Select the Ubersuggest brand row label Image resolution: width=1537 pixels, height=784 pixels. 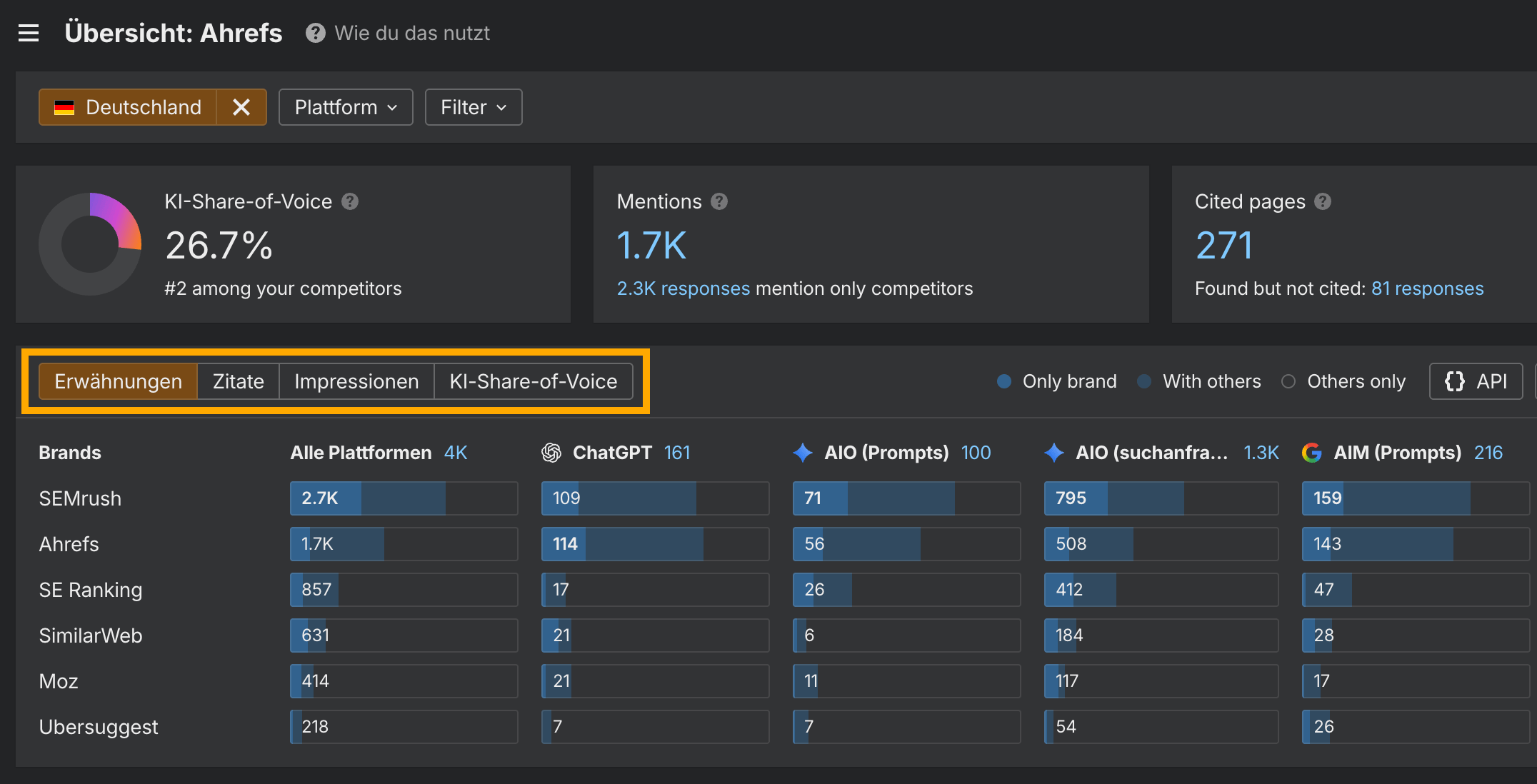99,727
